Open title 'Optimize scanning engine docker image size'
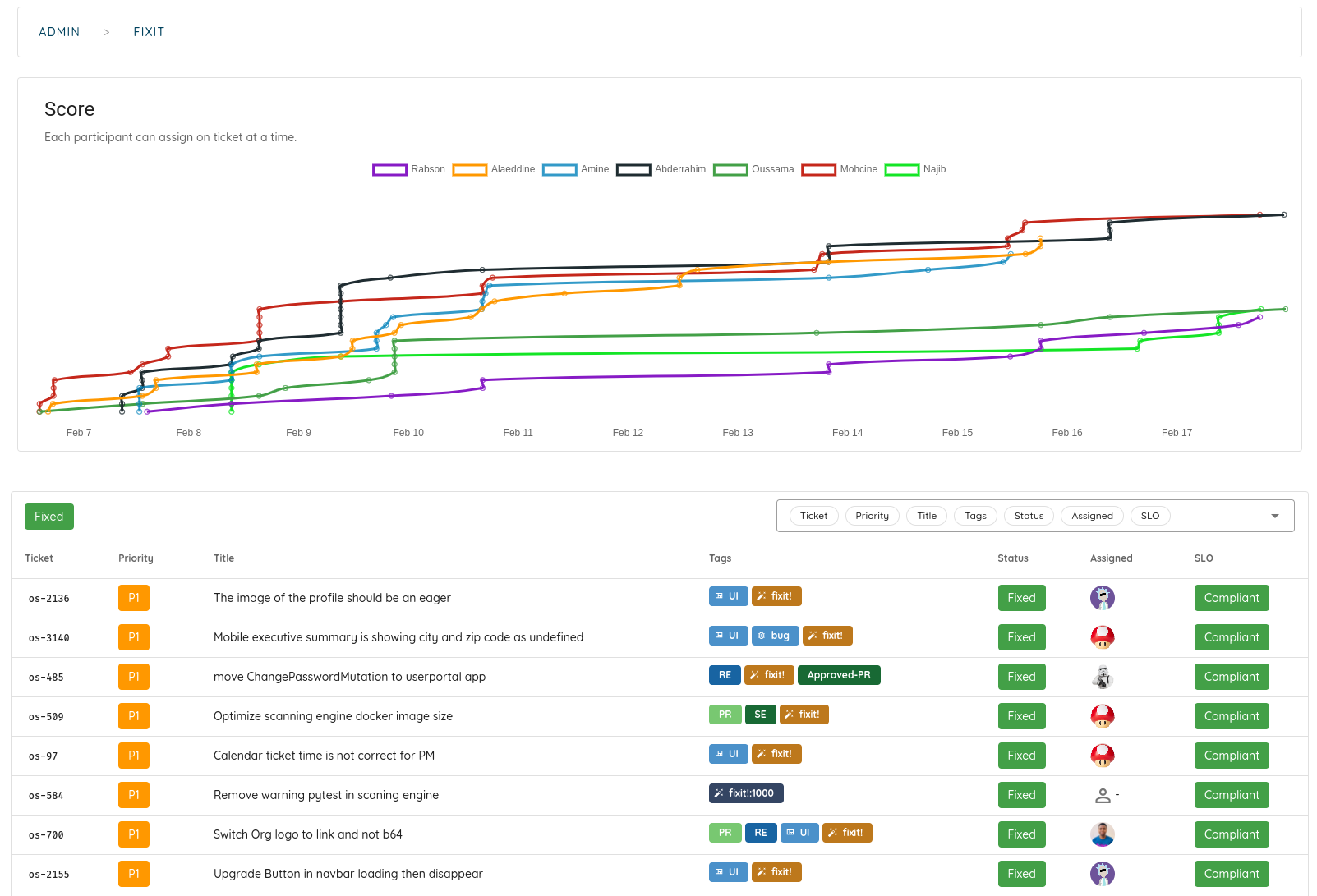Image resolution: width=1317 pixels, height=896 pixels. tap(333, 716)
